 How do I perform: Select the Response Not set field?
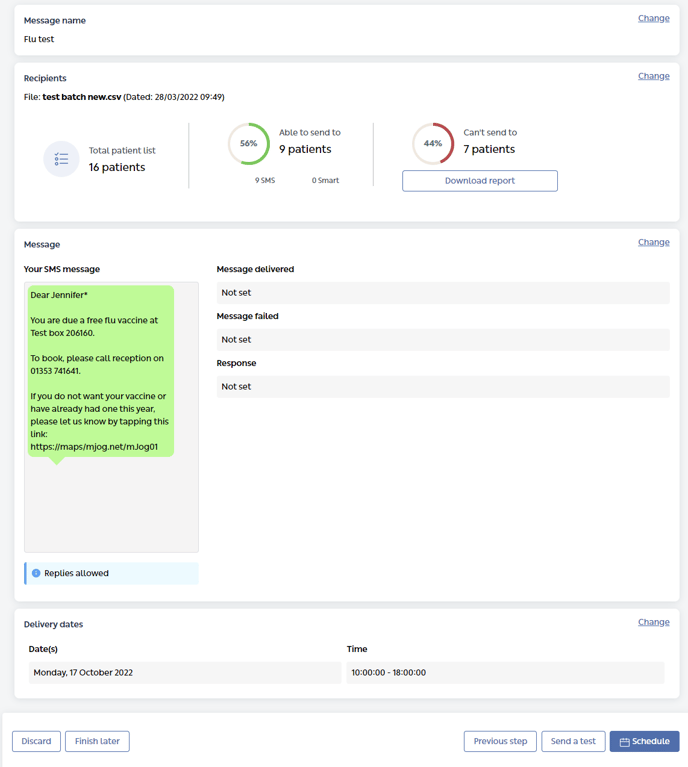pos(442,387)
